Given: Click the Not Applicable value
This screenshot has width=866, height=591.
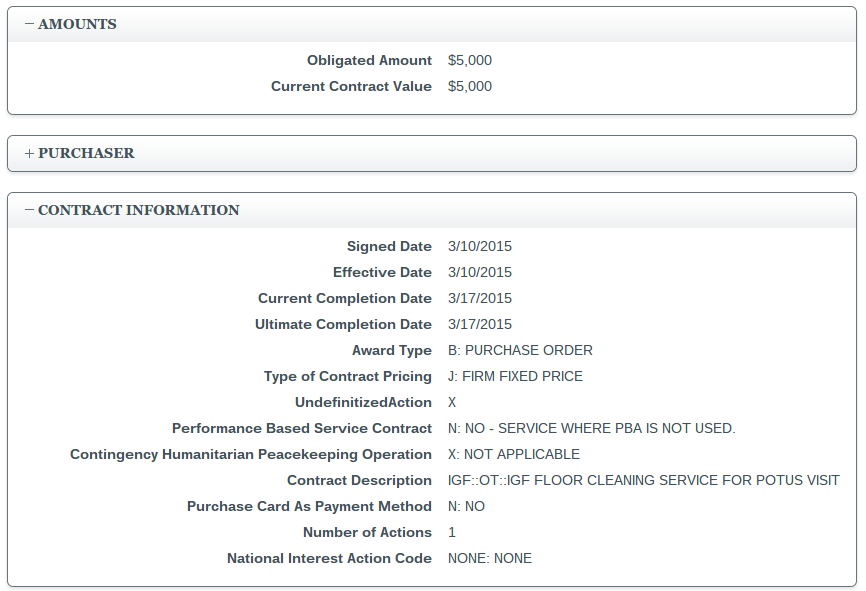Looking at the screenshot, I should point(514,454).
